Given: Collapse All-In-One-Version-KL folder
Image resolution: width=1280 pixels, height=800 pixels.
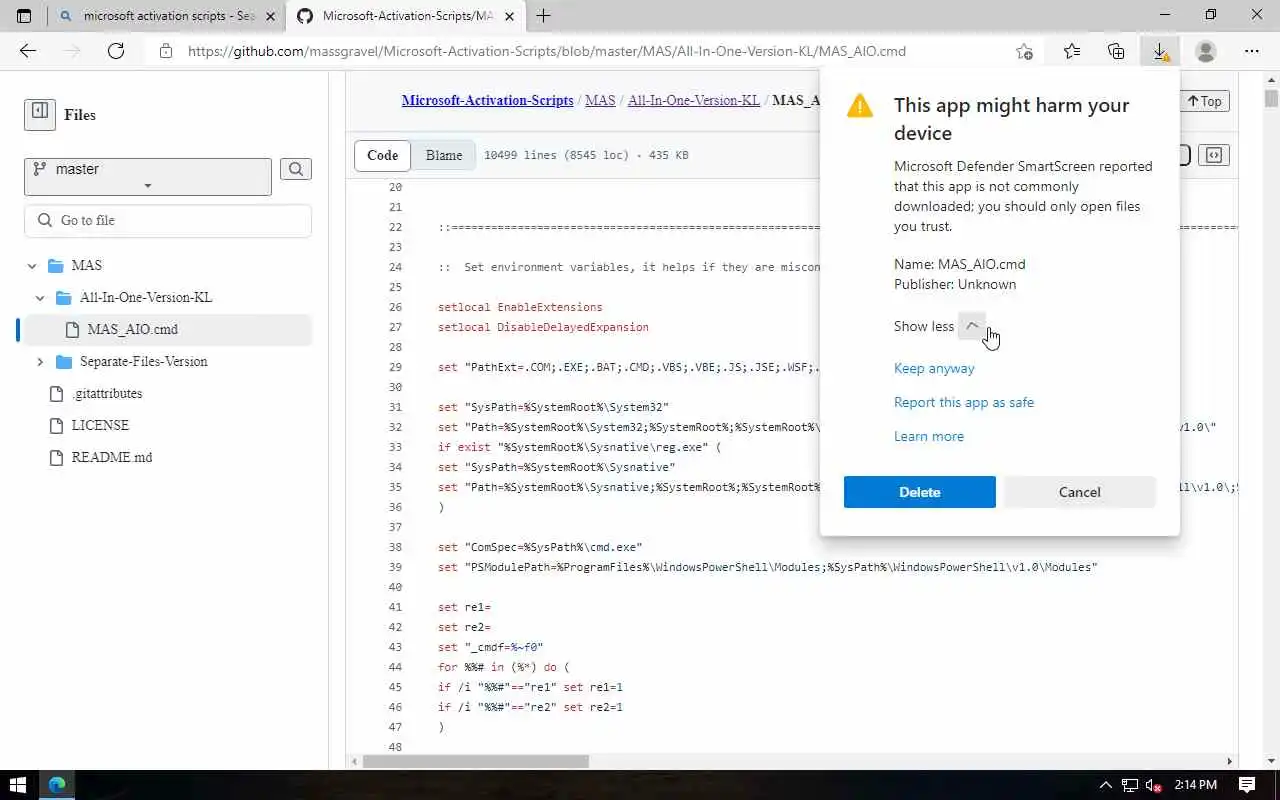Looking at the screenshot, I should point(40,298).
